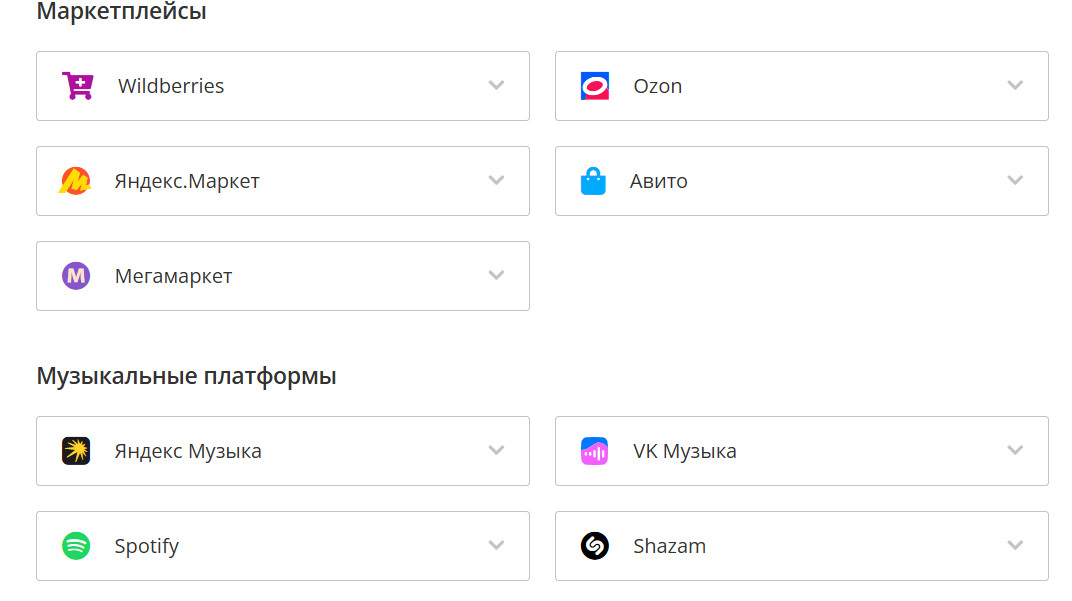Expand the VK Музыка chevron

click(1015, 451)
